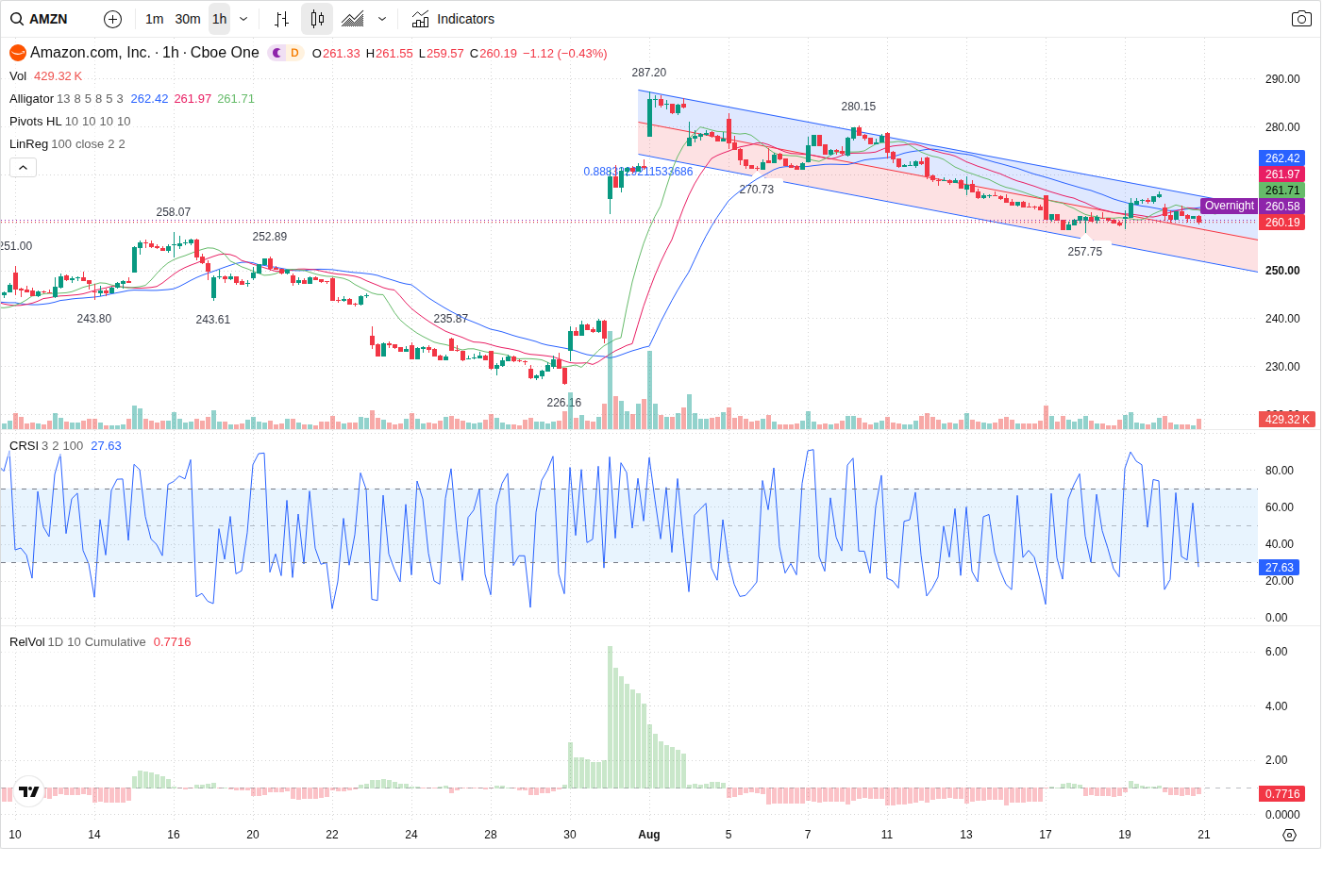Viewport: 1340px width, 896px height.
Task: Switch to the 30m timeframe
Action: coord(188,19)
